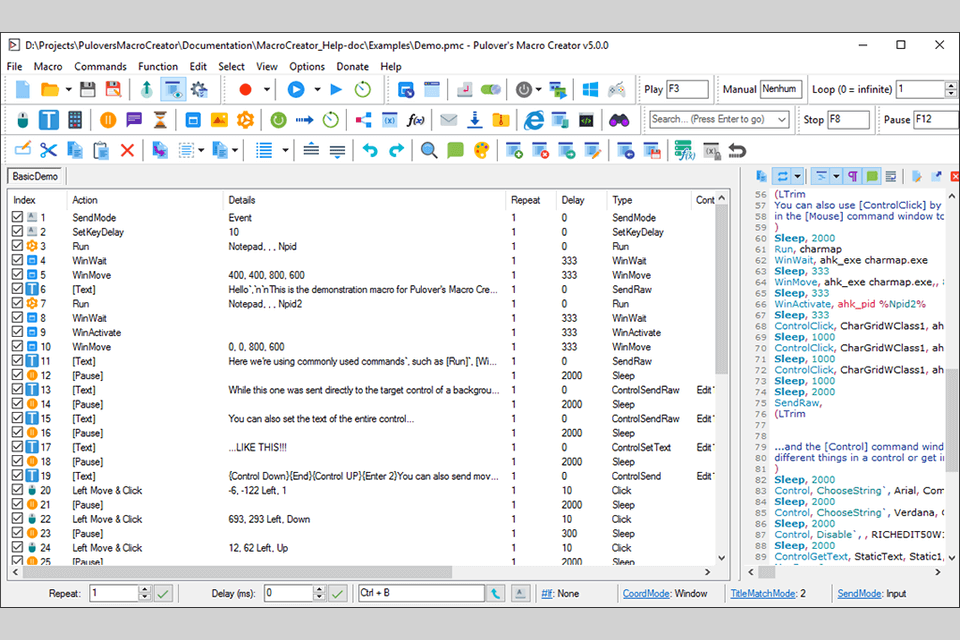The image size is (960, 640).
Task: Expand the list view dropdown arrow
Action: [285, 150]
